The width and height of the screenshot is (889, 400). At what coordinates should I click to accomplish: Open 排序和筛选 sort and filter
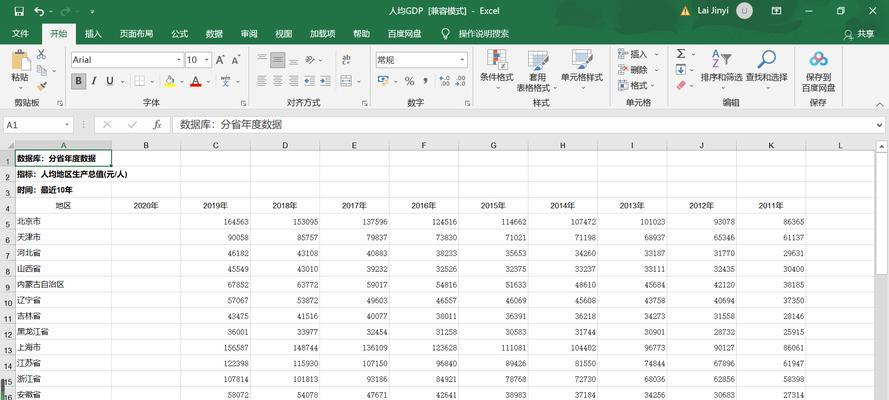point(721,68)
